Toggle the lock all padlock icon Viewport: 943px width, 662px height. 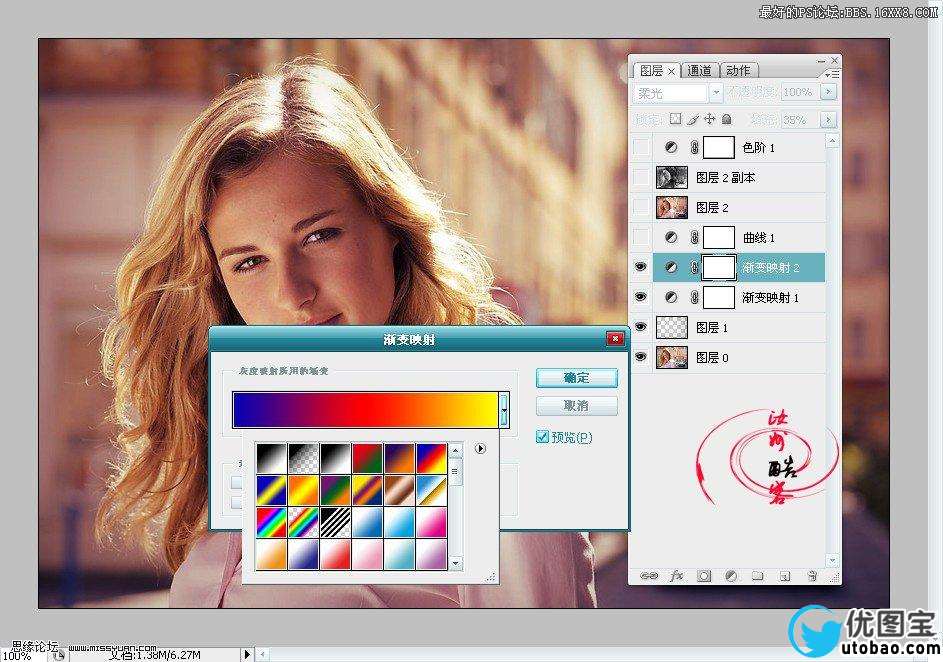click(x=726, y=119)
